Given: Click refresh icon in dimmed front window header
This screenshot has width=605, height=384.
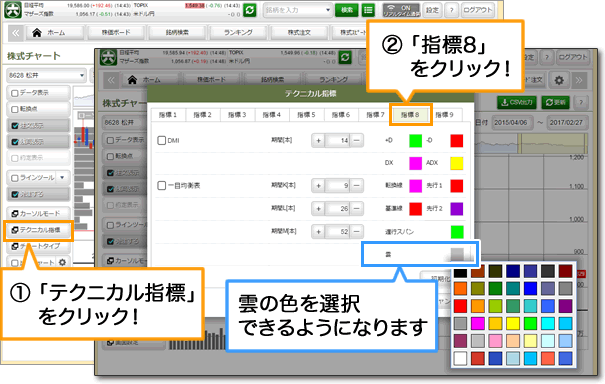Looking at the screenshot, I should click(345, 58).
